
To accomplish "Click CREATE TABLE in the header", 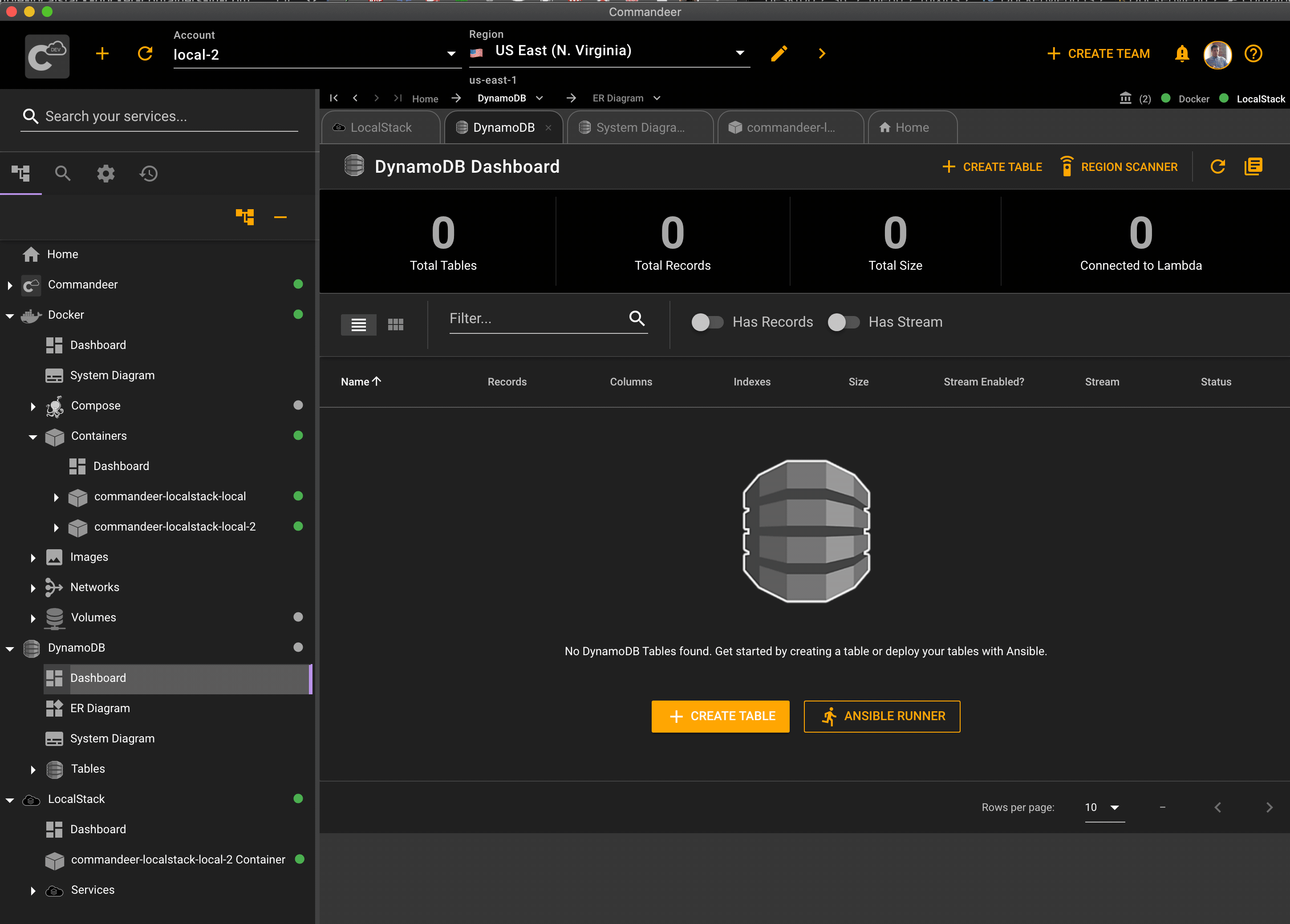I will (x=993, y=166).
